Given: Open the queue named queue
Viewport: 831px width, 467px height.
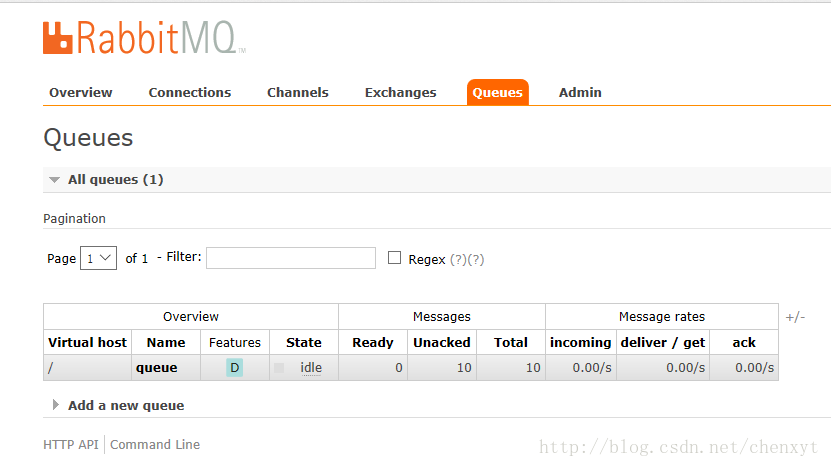Looking at the screenshot, I should (156, 368).
